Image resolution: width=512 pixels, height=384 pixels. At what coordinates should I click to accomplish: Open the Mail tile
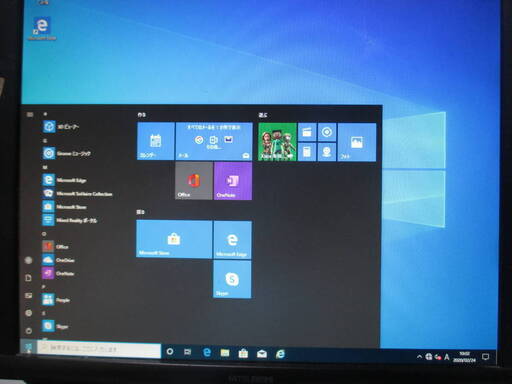214,141
